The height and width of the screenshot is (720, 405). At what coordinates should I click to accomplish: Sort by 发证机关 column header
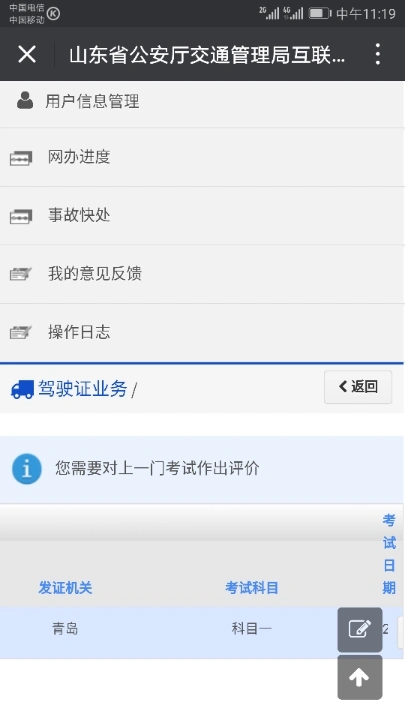65,588
